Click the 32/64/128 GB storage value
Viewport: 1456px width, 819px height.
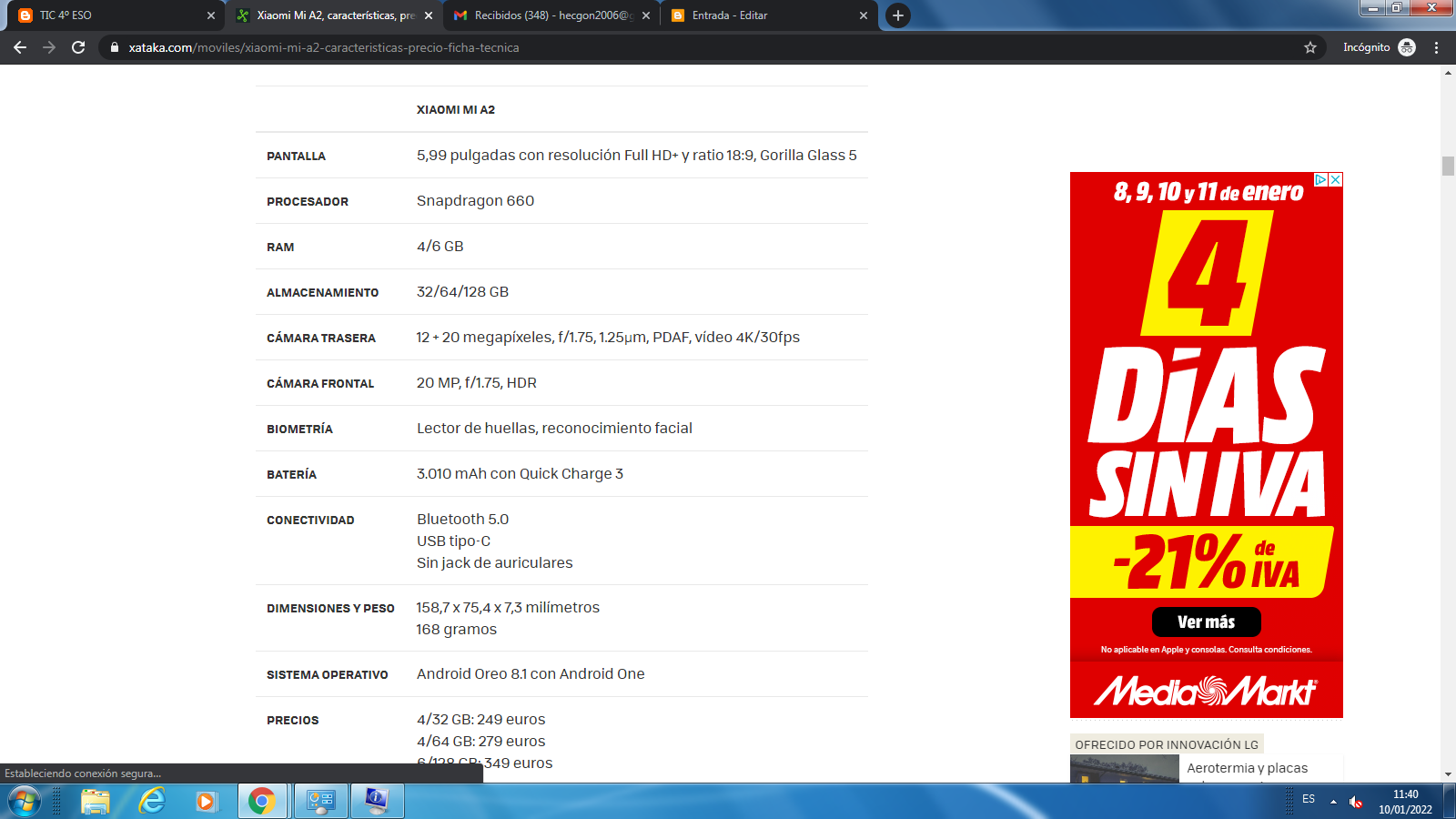tap(462, 291)
